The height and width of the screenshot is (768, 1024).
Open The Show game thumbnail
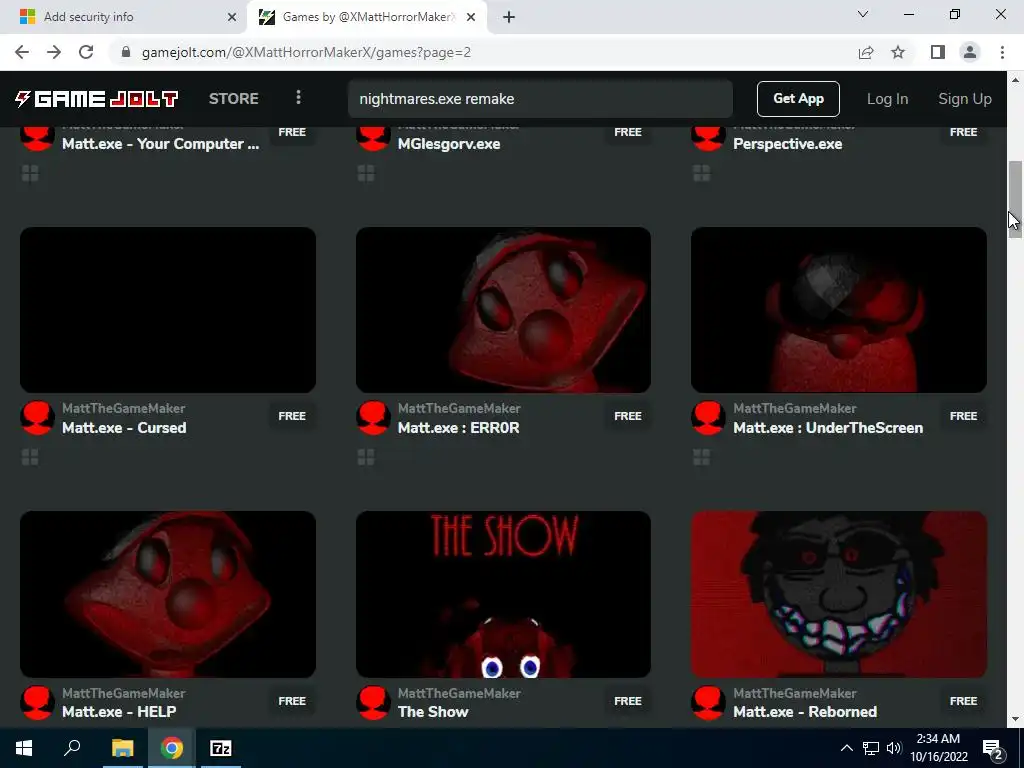pos(503,594)
